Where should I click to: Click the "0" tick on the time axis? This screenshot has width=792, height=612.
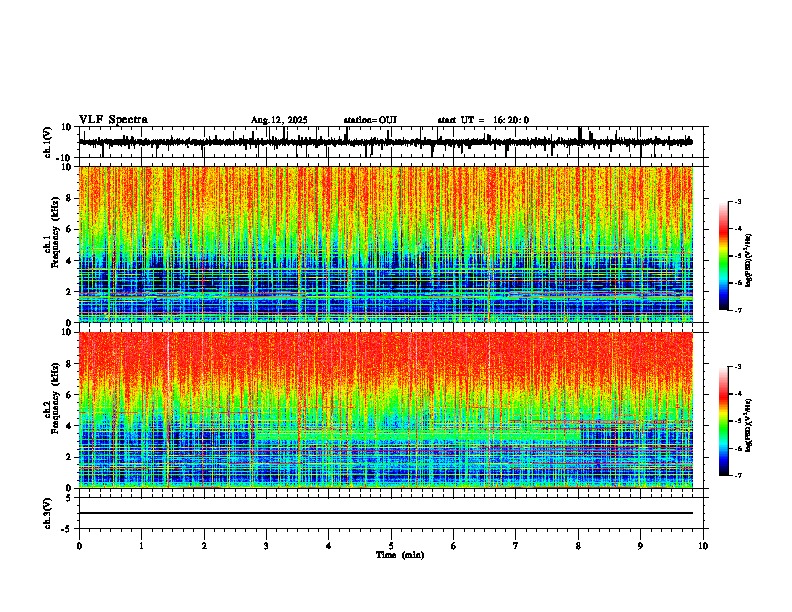(x=79, y=546)
